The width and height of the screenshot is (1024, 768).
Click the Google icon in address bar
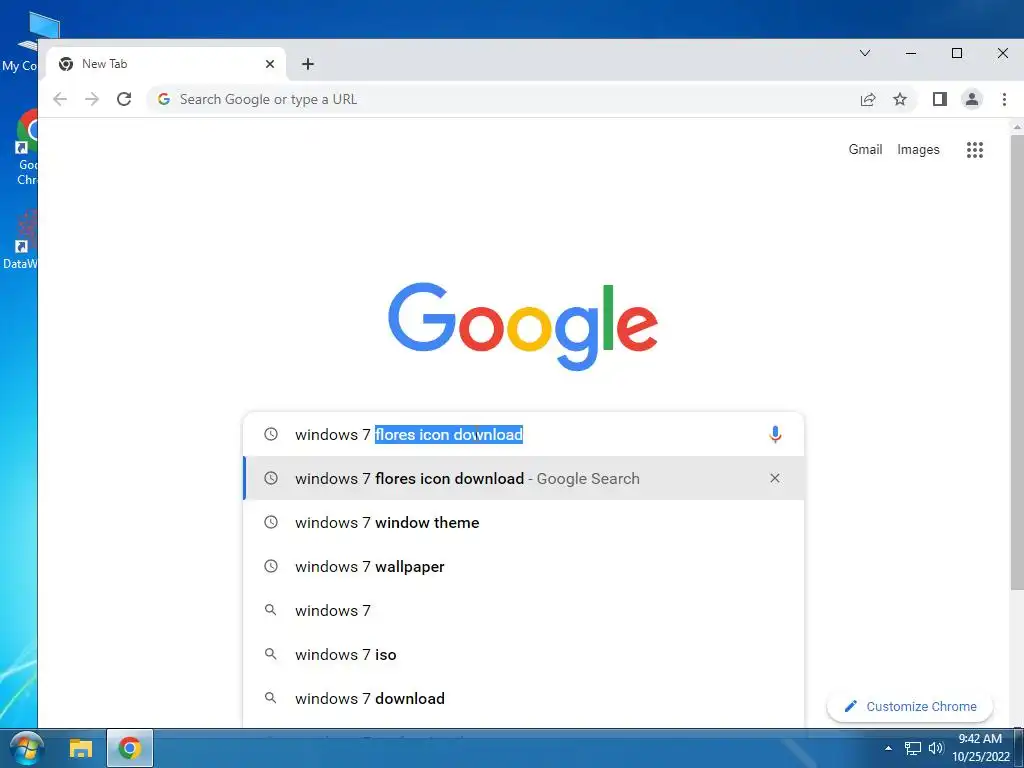164,99
